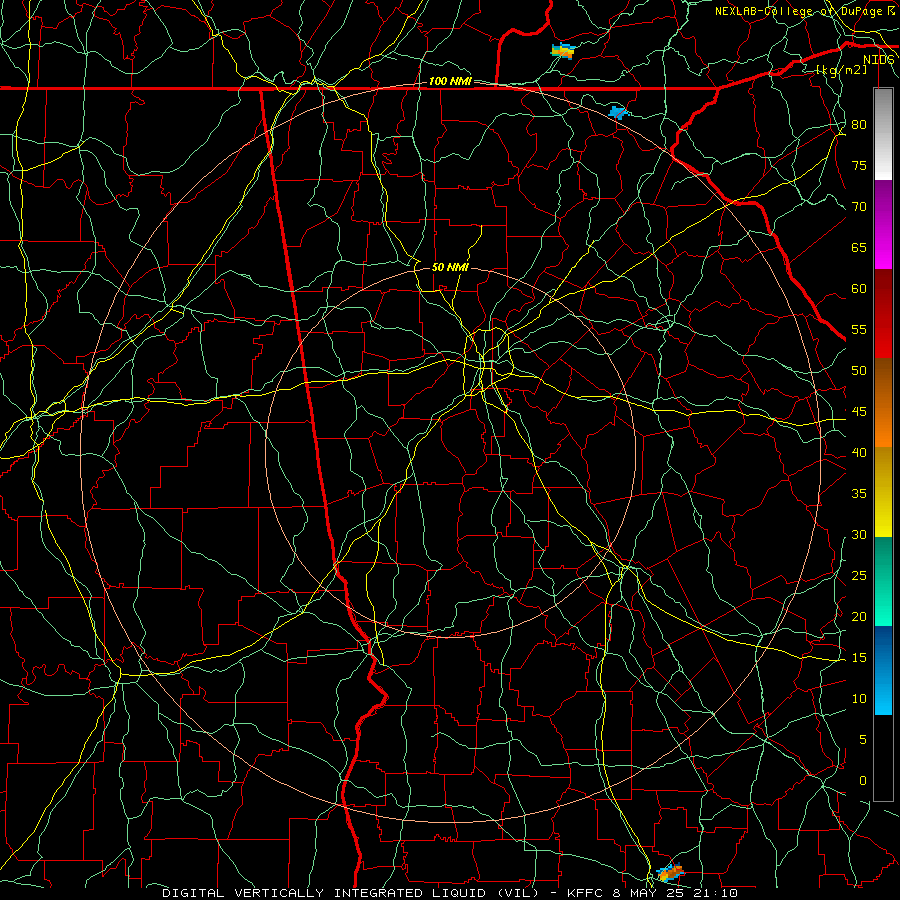Screen dimensions: 900x900
Task: Click the 100 NMI range ring label
Action: tap(450, 82)
